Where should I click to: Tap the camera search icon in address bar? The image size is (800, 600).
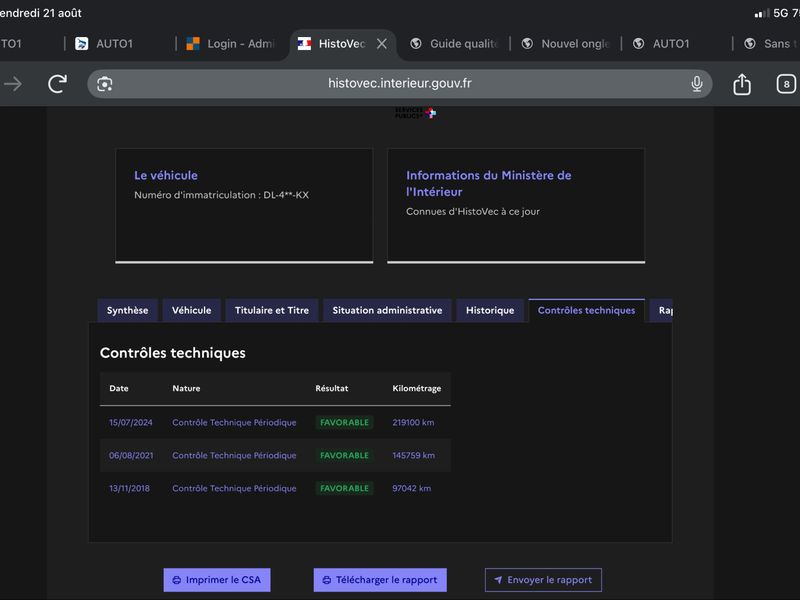click(105, 84)
